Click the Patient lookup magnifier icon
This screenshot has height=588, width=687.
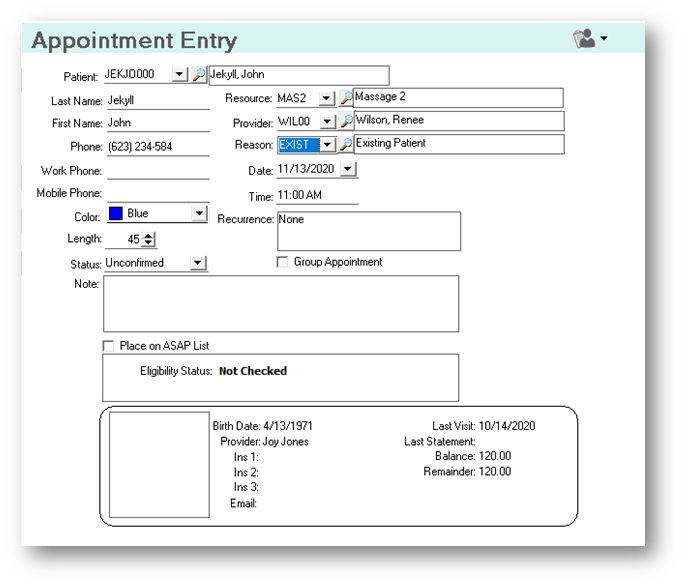tap(199, 75)
